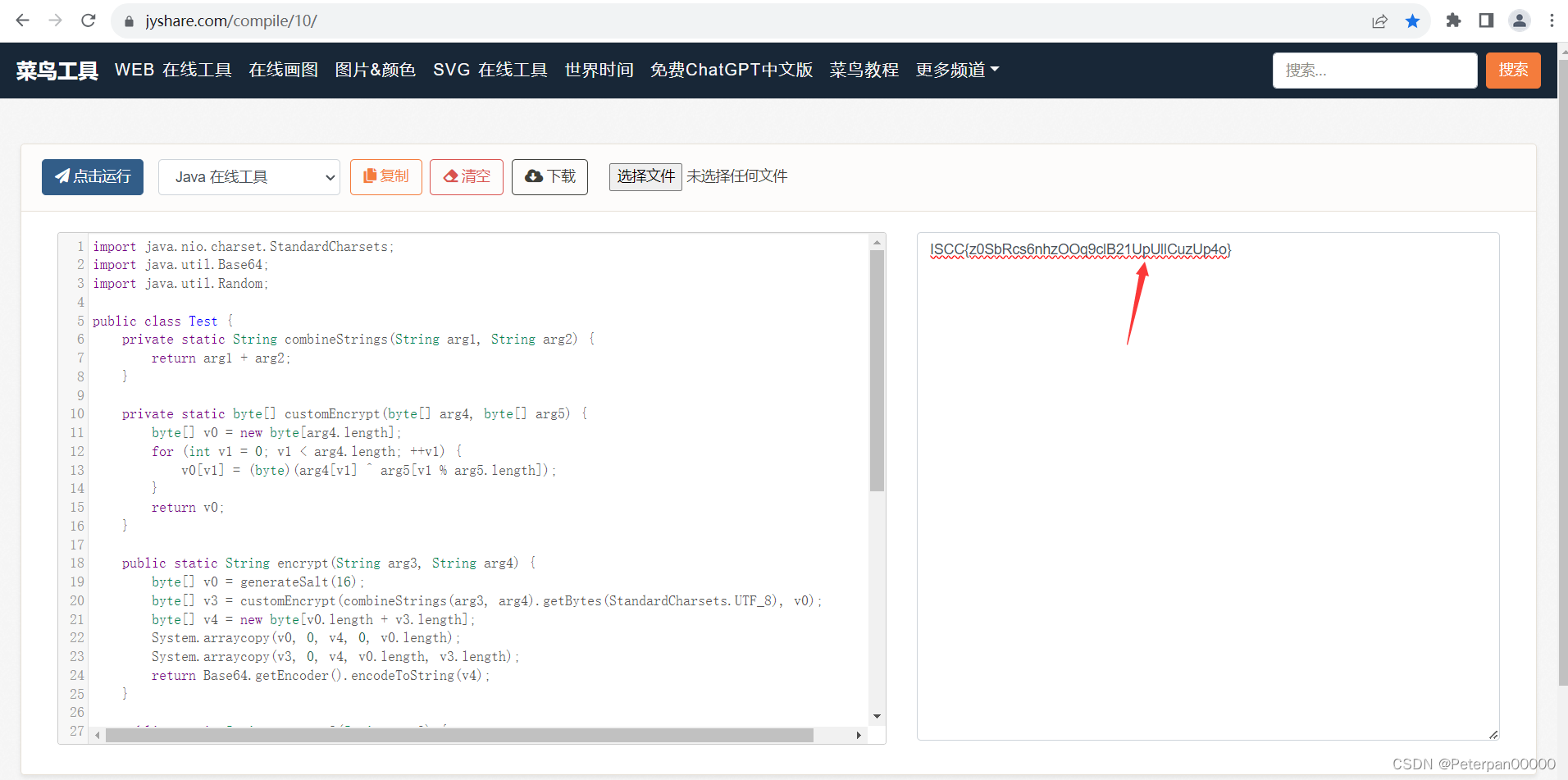Open the WEB 在线工具 menu
Screen dimensions: 1568x780
point(173,70)
